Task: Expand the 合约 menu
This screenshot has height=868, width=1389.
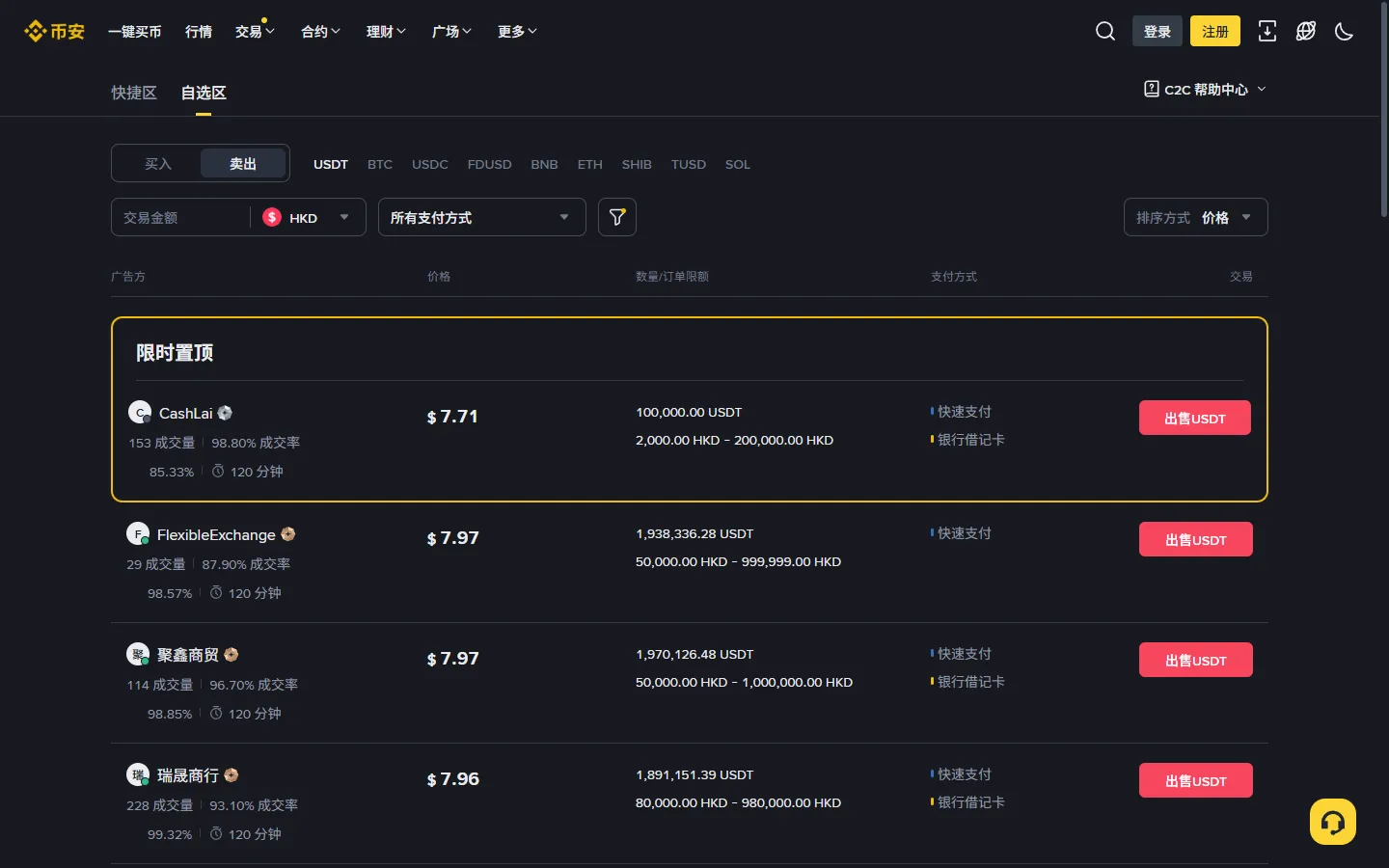Action: click(x=320, y=32)
